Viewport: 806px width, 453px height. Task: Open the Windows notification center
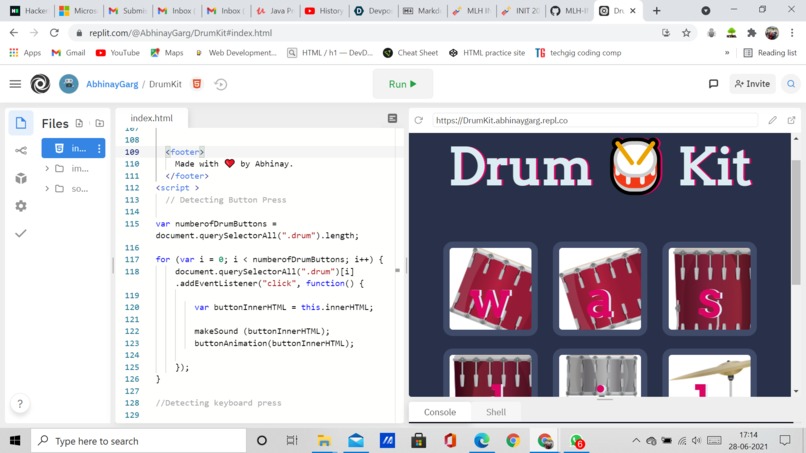click(785, 440)
